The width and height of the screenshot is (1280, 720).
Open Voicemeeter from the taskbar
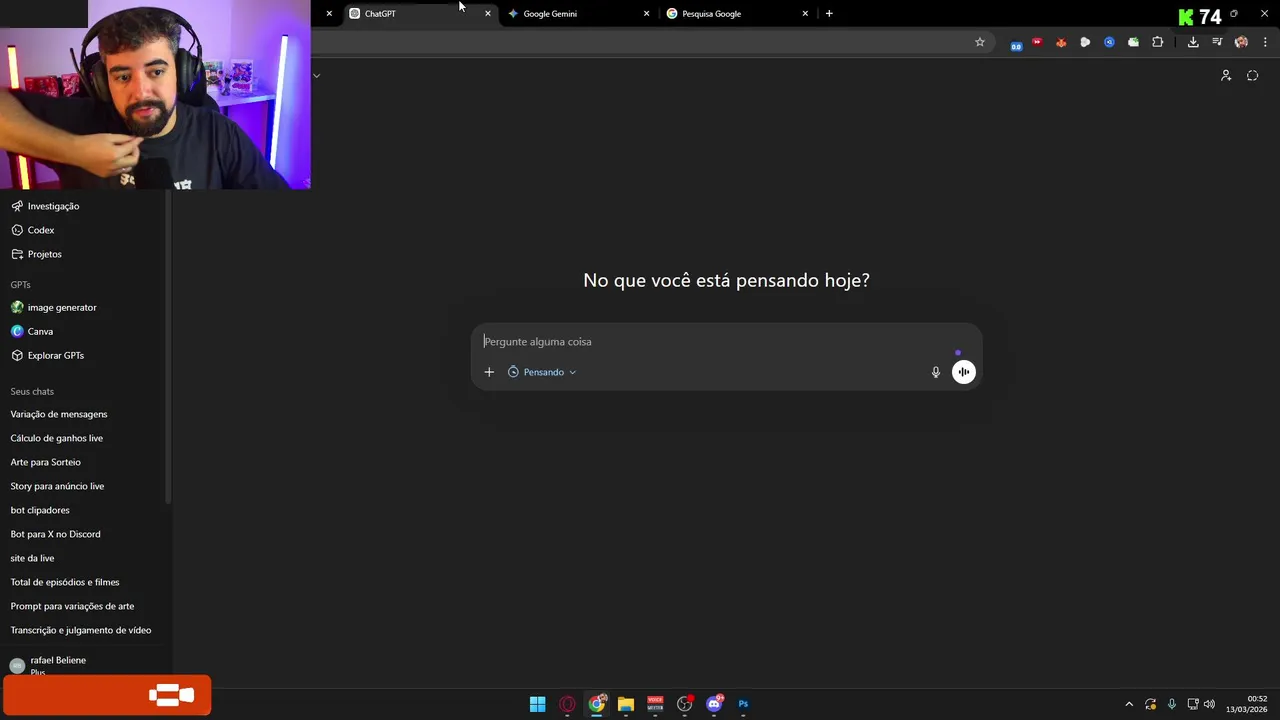tap(655, 704)
